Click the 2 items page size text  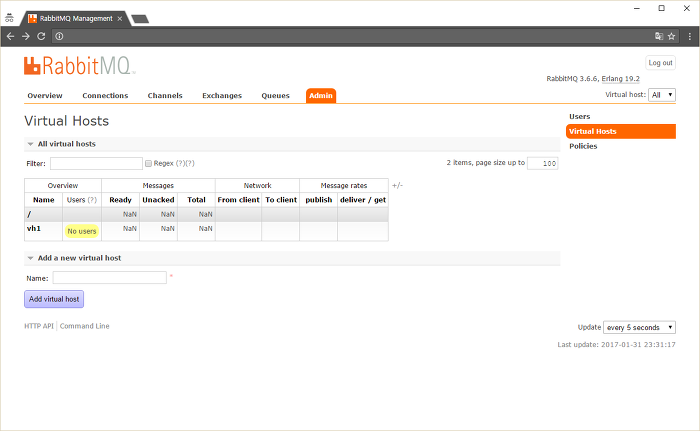(x=486, y=163)
